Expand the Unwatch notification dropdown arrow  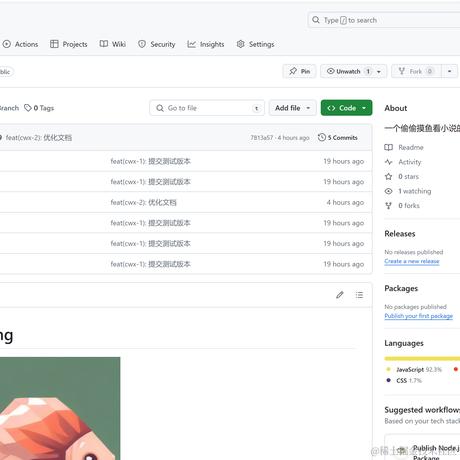[379, 72]
